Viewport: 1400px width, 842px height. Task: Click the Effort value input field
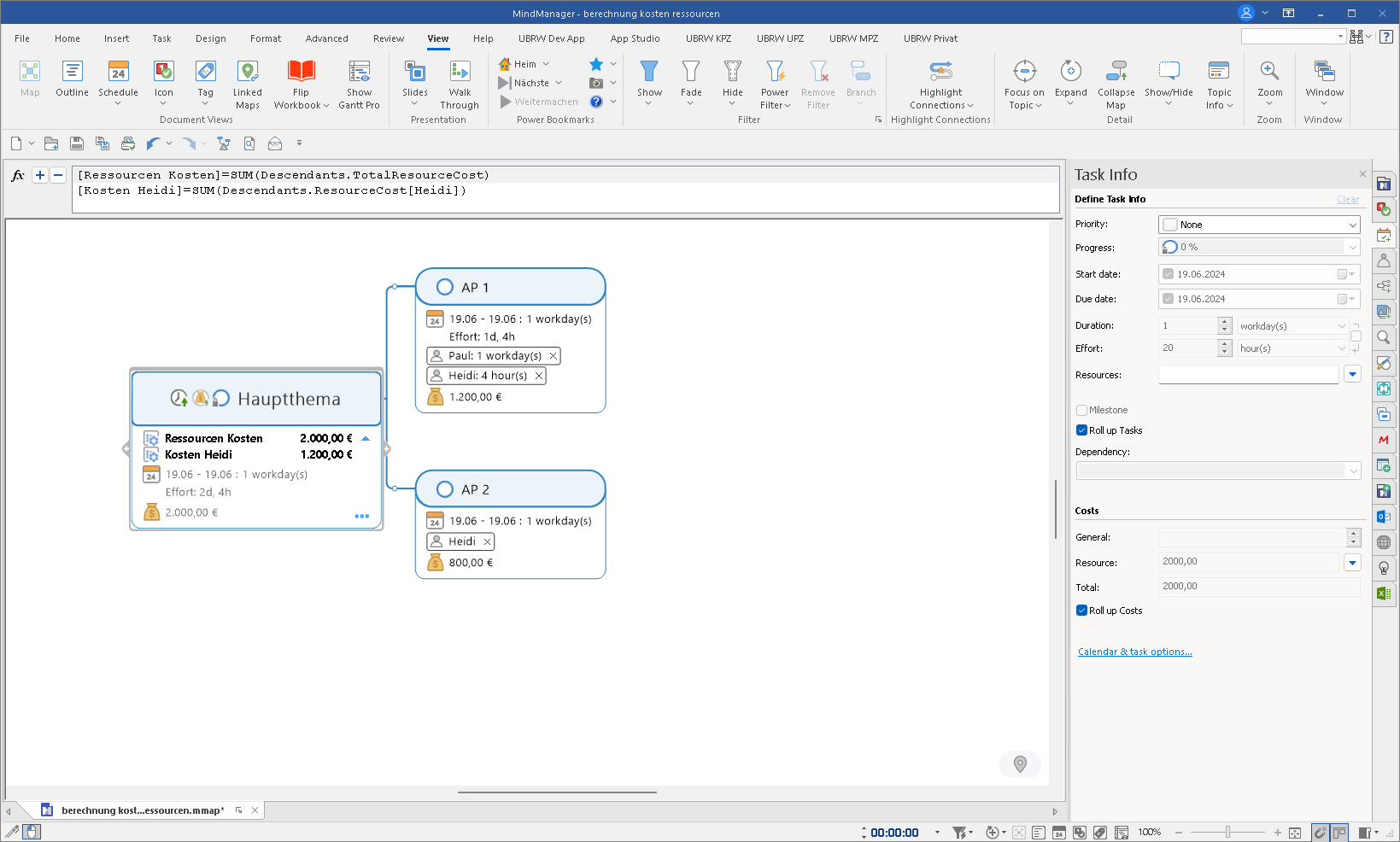click(1187, 348)
